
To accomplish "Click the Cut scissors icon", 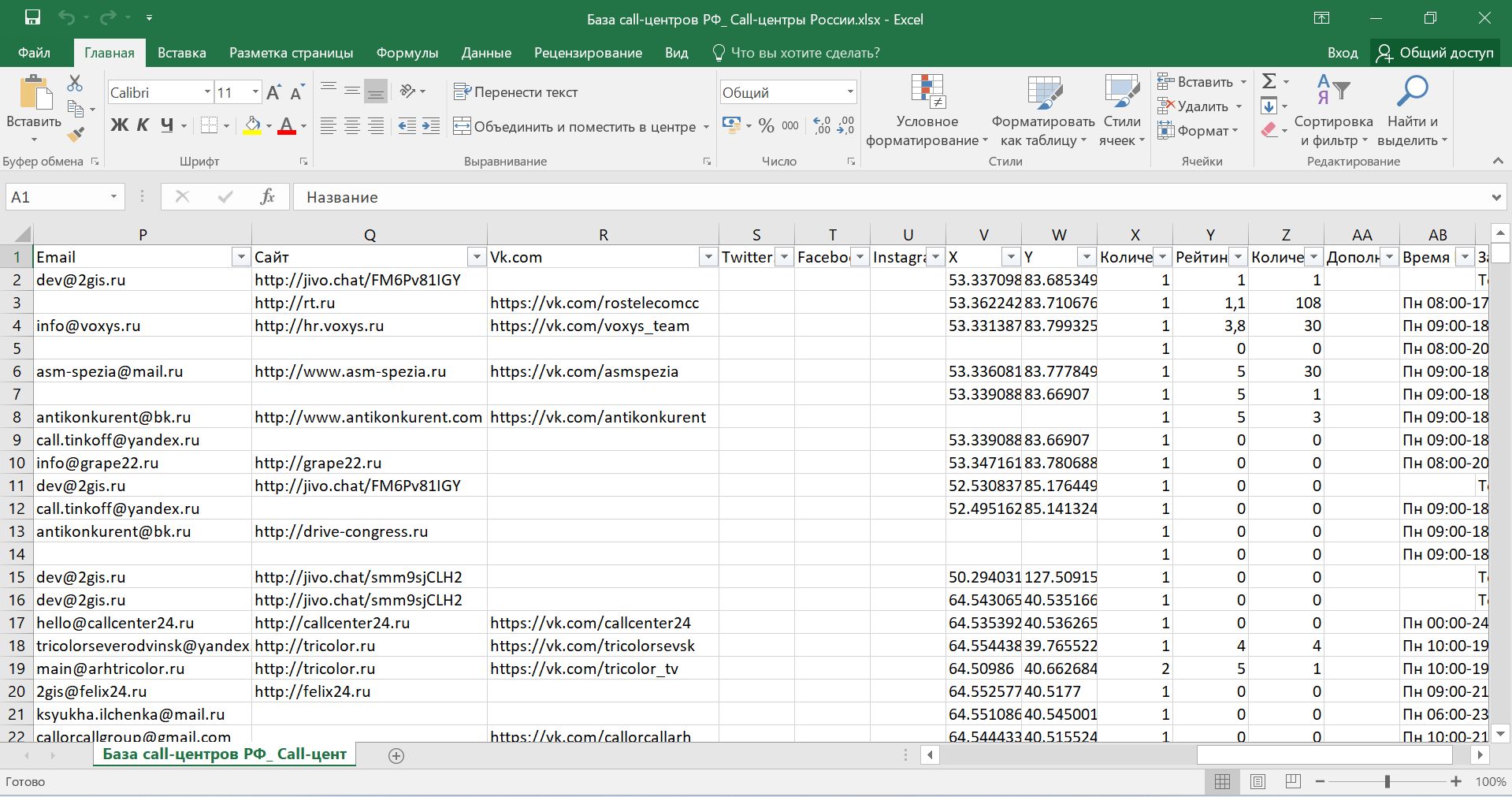I will [75, 83].
